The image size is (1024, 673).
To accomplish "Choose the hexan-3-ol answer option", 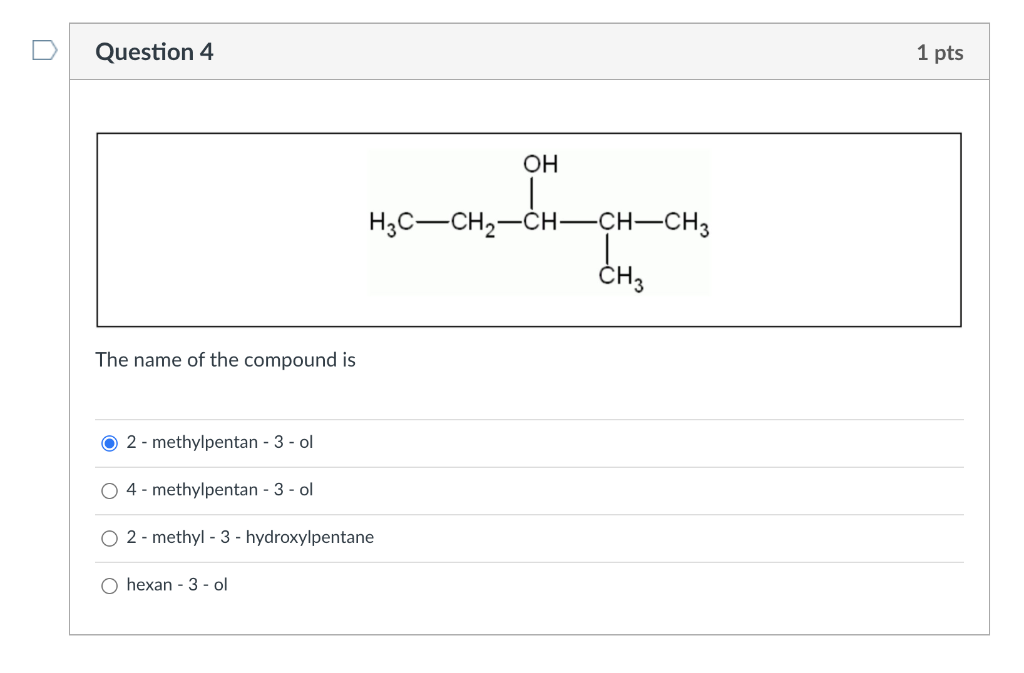I will (x=109, y=585).
